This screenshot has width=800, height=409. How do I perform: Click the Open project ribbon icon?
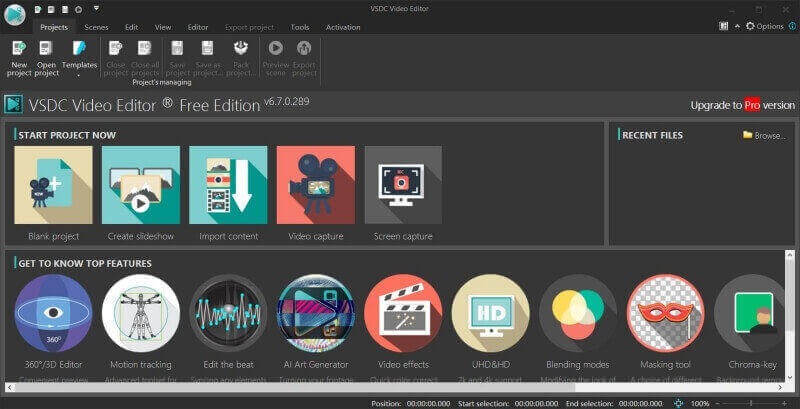(46, 48)
